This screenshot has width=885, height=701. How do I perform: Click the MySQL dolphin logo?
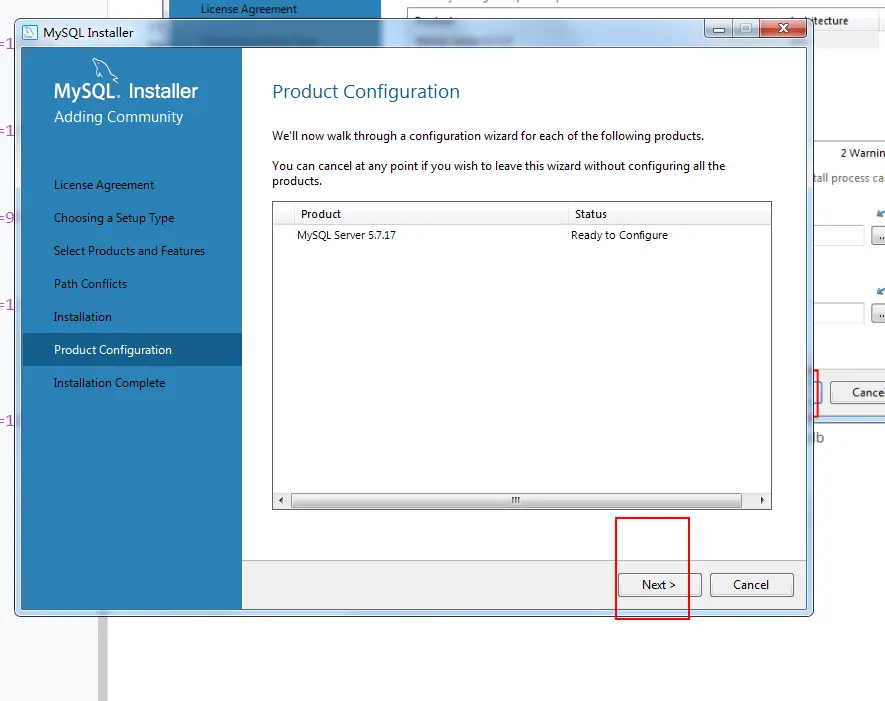point(105,69)
